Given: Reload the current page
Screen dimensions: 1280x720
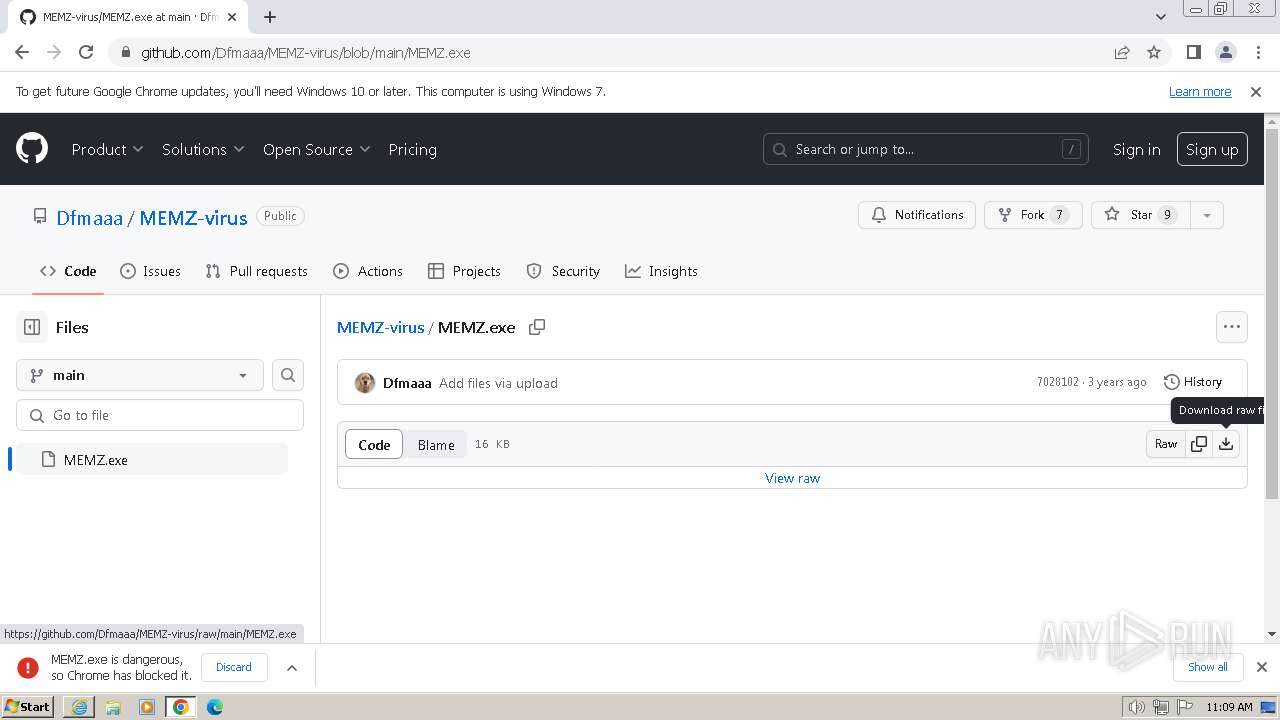Looking at the screenshot, I should 86,52.
